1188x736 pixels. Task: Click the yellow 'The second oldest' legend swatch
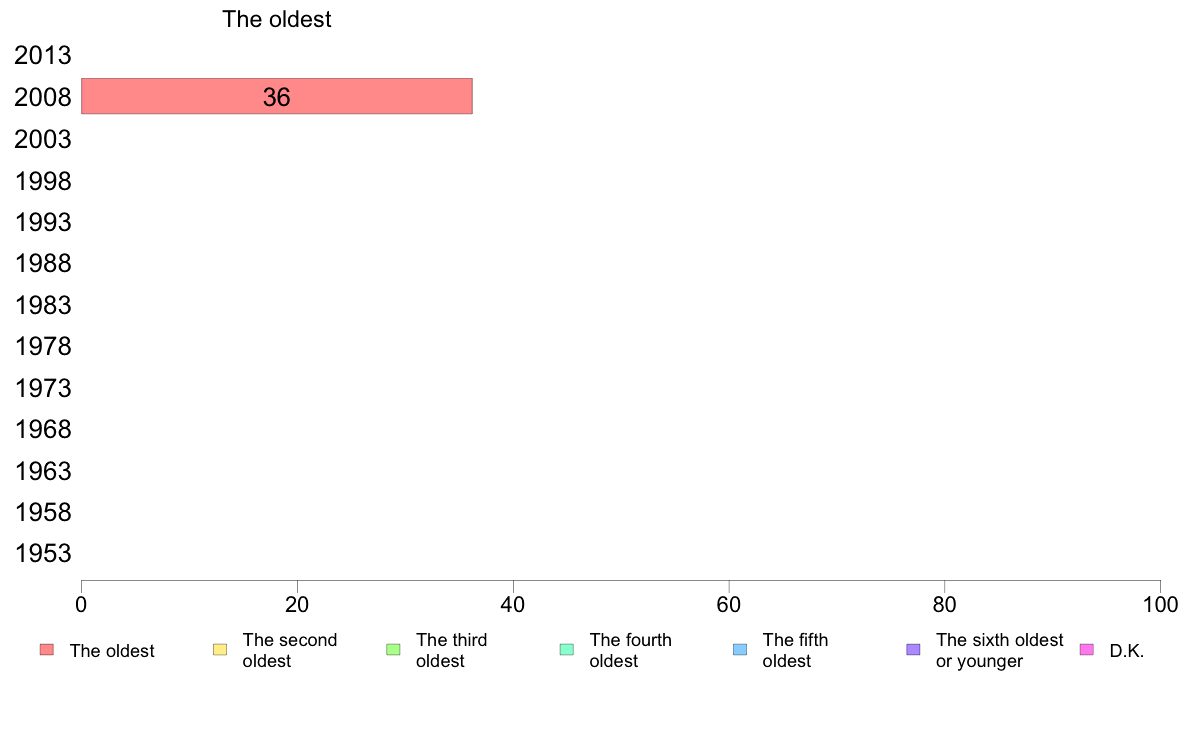point(220,650)
